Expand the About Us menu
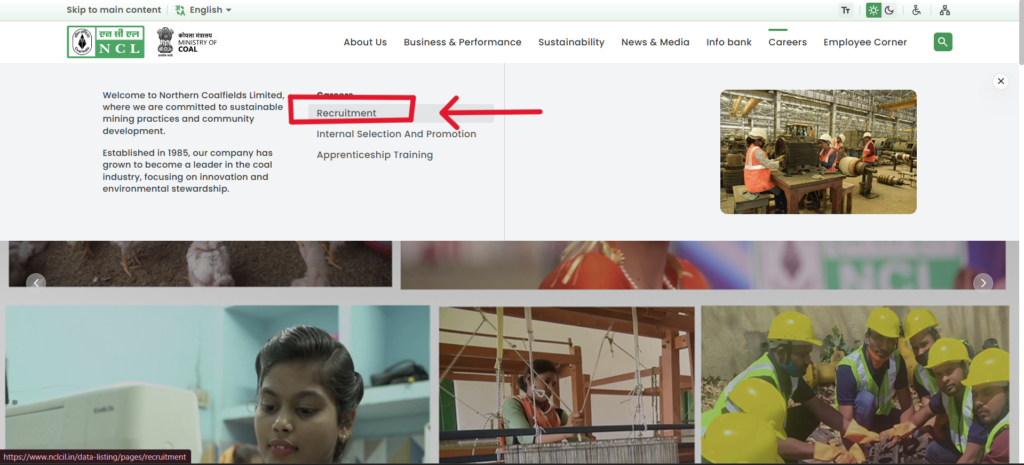Screen dimensions: 1024x465 pos(365,42)
